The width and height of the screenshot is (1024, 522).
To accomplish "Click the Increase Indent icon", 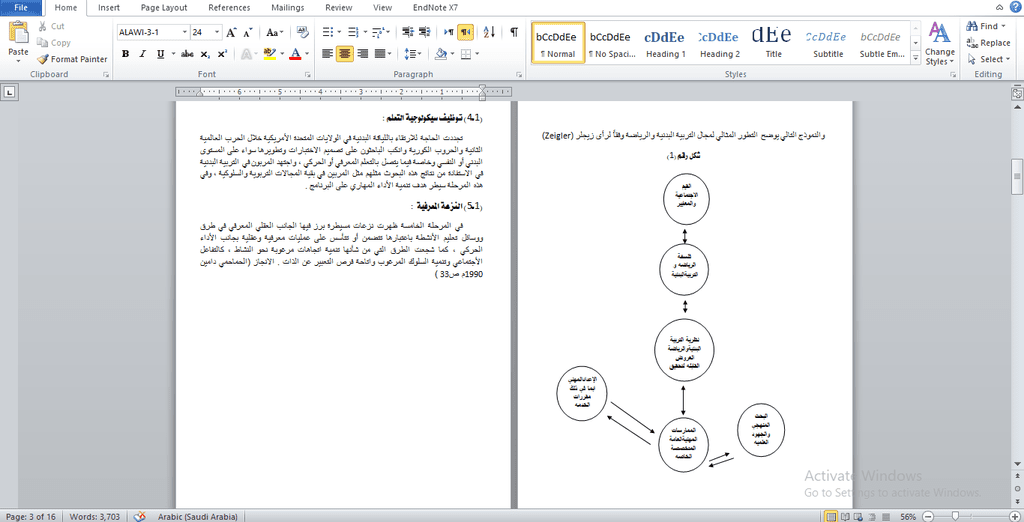I will coord(424,31).
